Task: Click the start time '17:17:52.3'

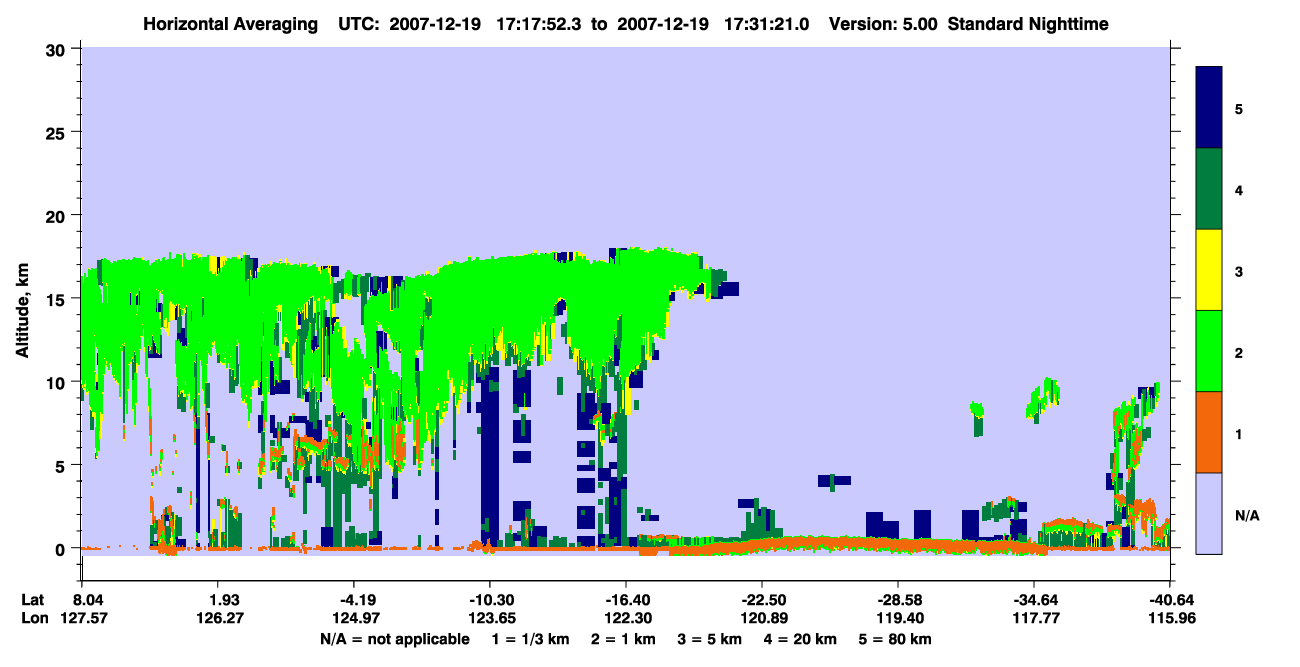Action: [538, 24]
